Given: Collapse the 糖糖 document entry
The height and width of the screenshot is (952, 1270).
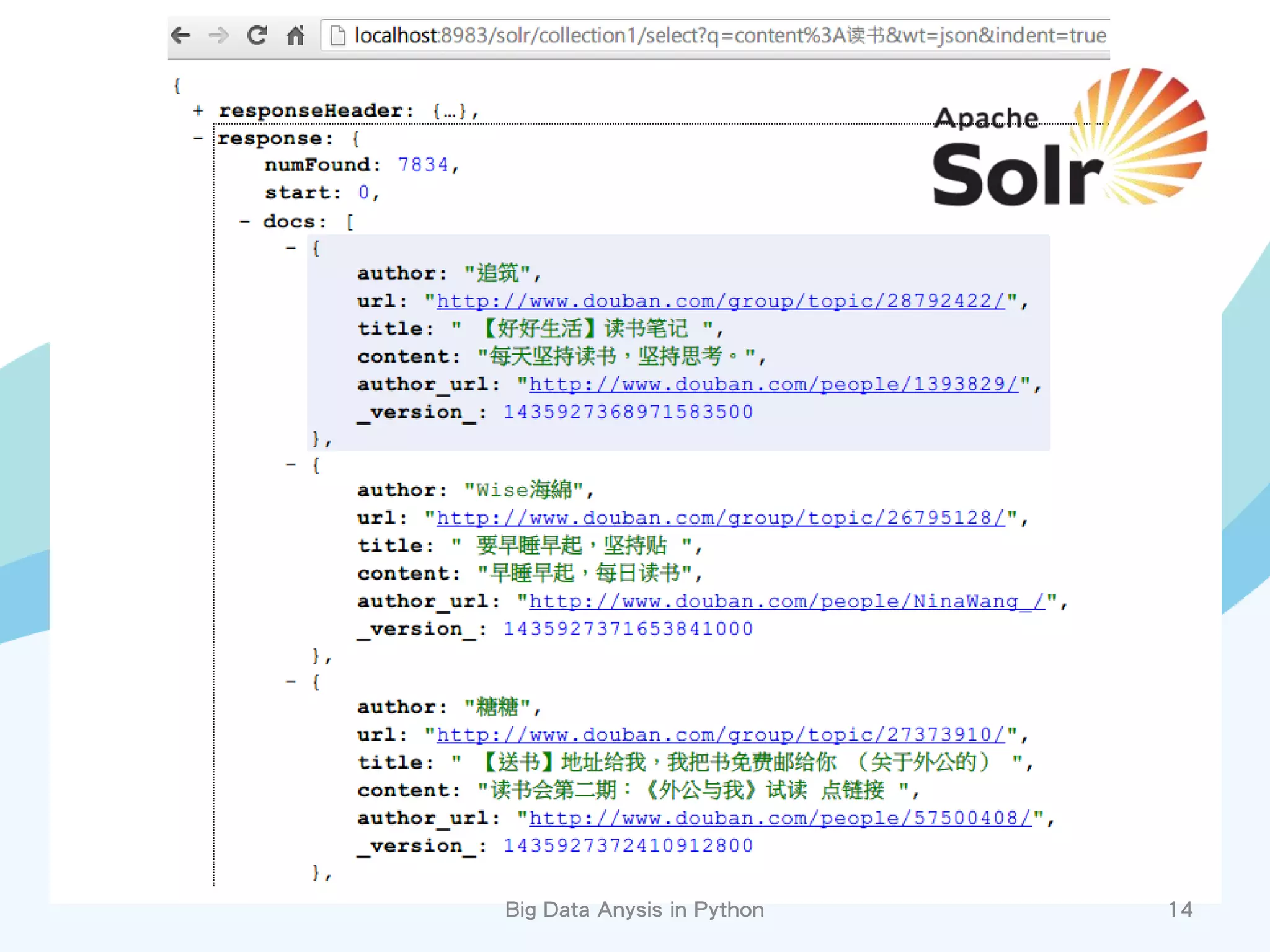Looking at the screenshot, I should (291, 682).
